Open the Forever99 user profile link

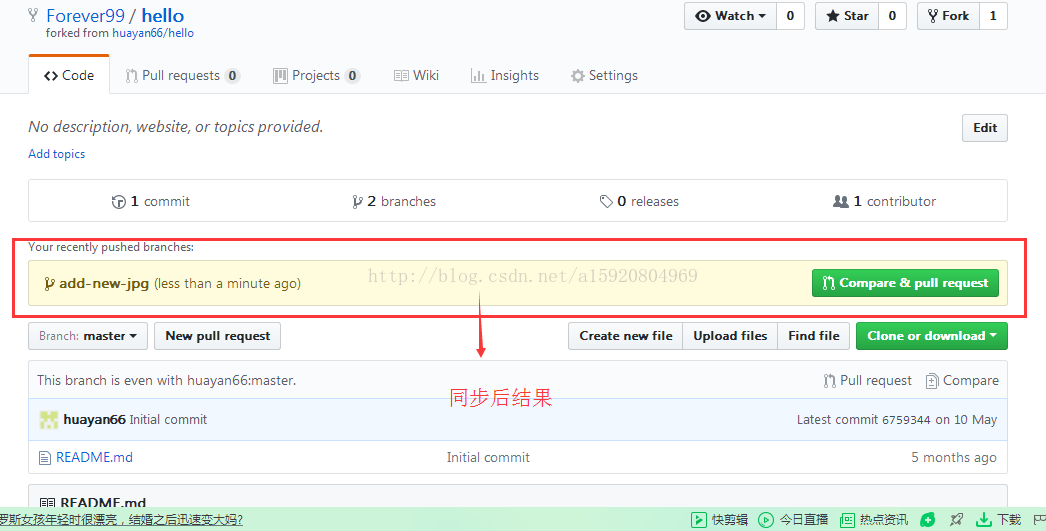85,16
